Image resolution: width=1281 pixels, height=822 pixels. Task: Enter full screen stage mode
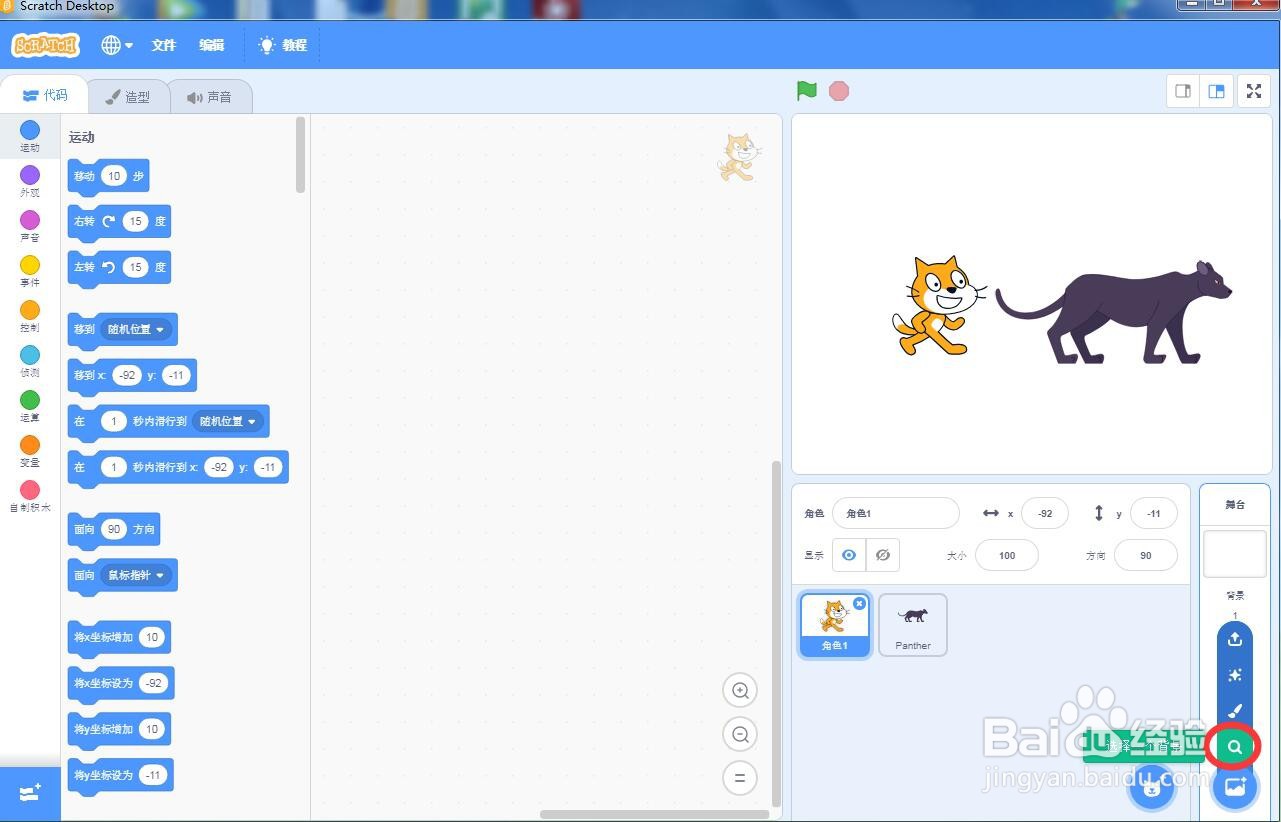pyautogui.click(x=1254, y=91)
